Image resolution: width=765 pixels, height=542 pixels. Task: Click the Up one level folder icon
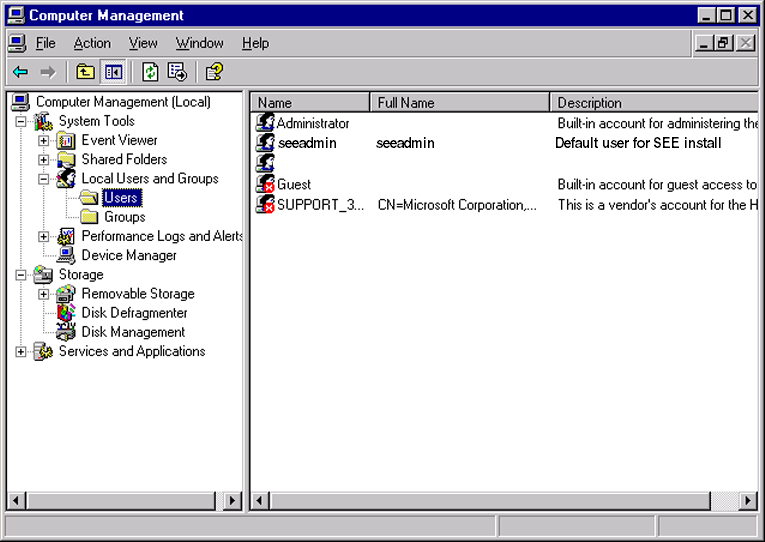point(85,72)
